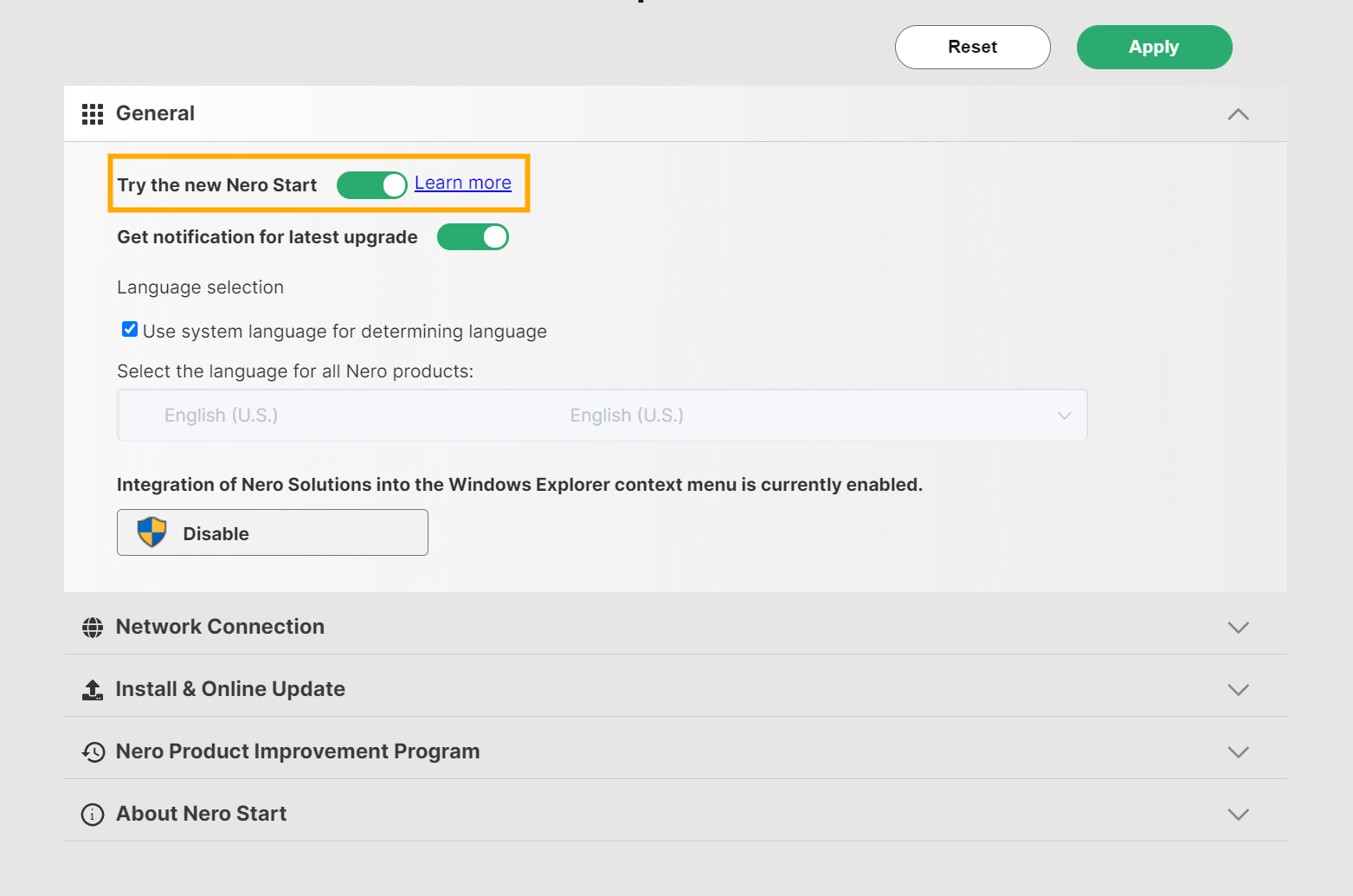Click the Network Connection globe icon
The width and height of the screenshot is (1353, 896).
(93, 628)
